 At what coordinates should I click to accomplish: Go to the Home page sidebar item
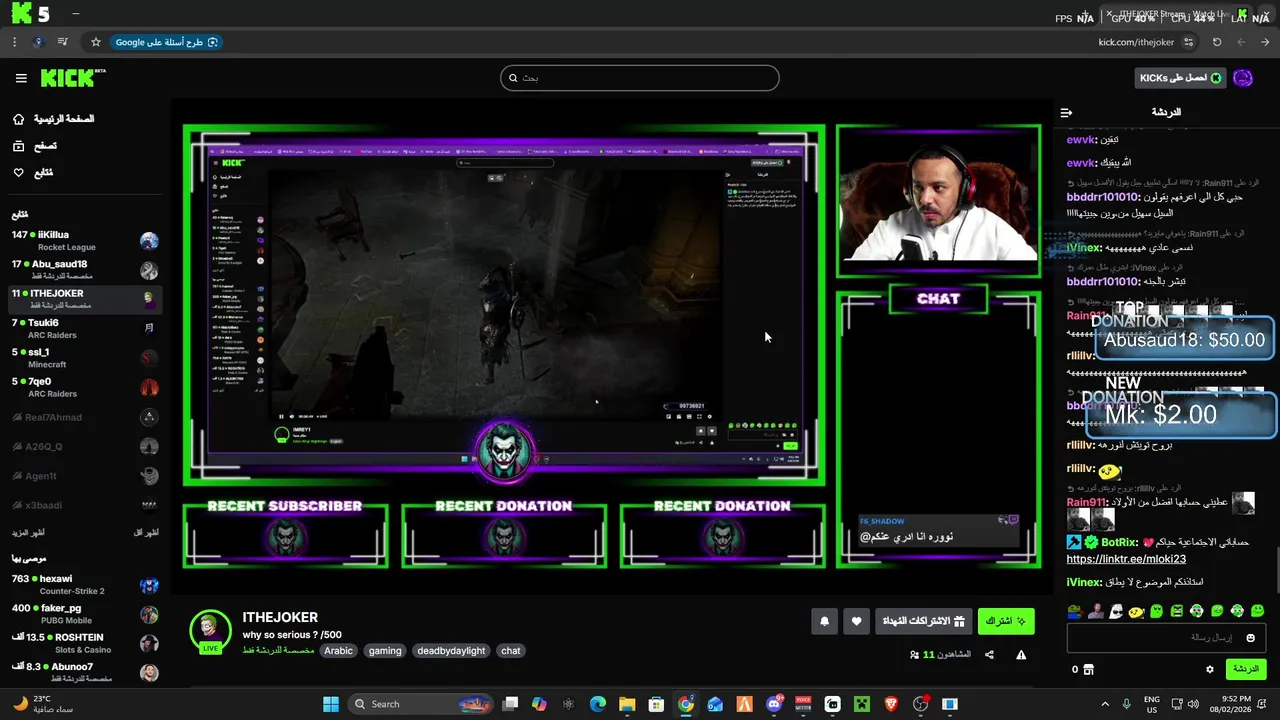click(x=54, y=119)
